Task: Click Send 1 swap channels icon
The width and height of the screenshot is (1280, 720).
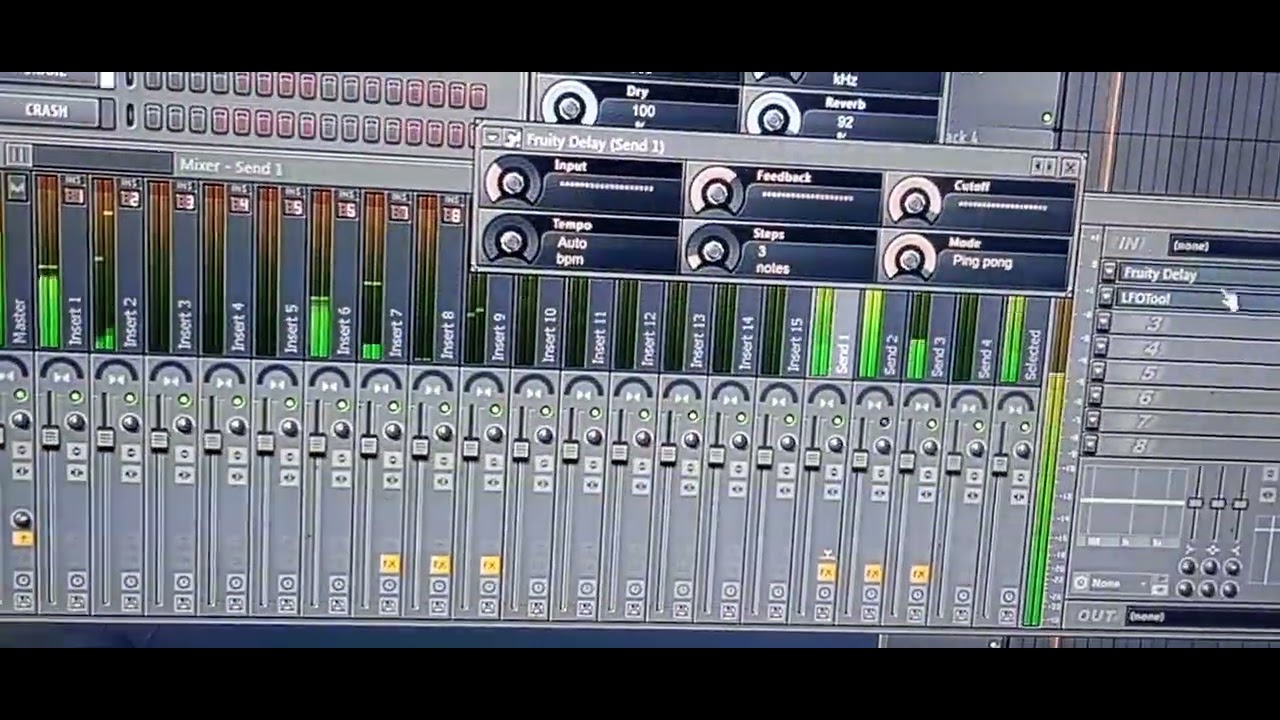Action: coord(832,490)
